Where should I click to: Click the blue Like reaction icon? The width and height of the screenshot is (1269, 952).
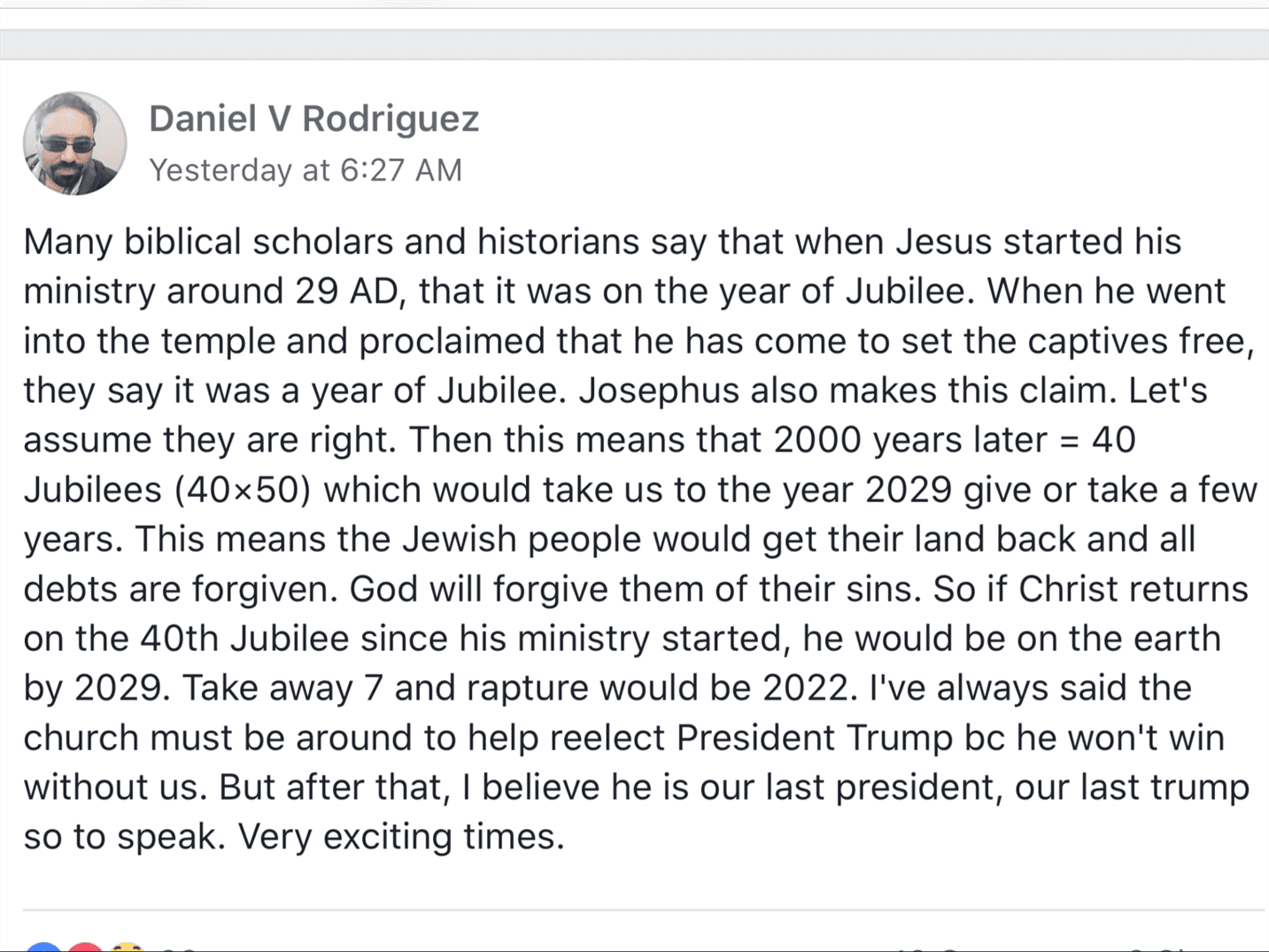click(x=43, y=947)
